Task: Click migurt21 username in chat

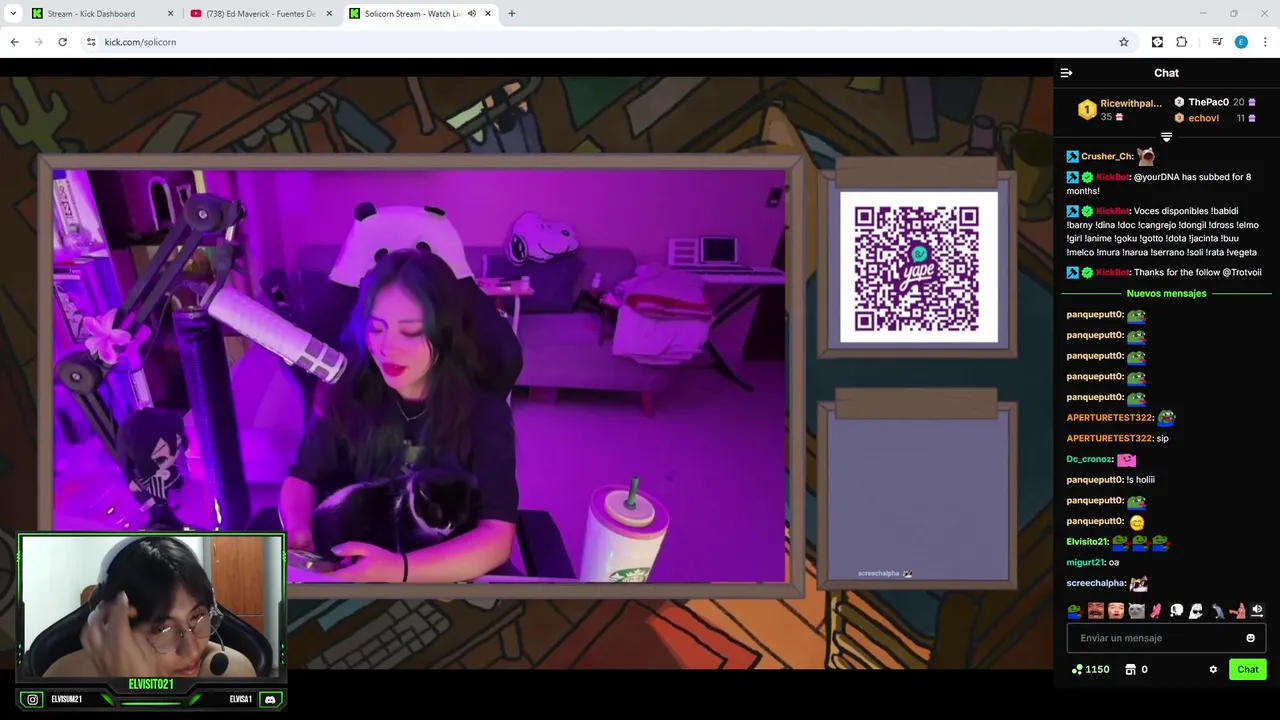Action: pyautogui.click(x=1086, y=562)
